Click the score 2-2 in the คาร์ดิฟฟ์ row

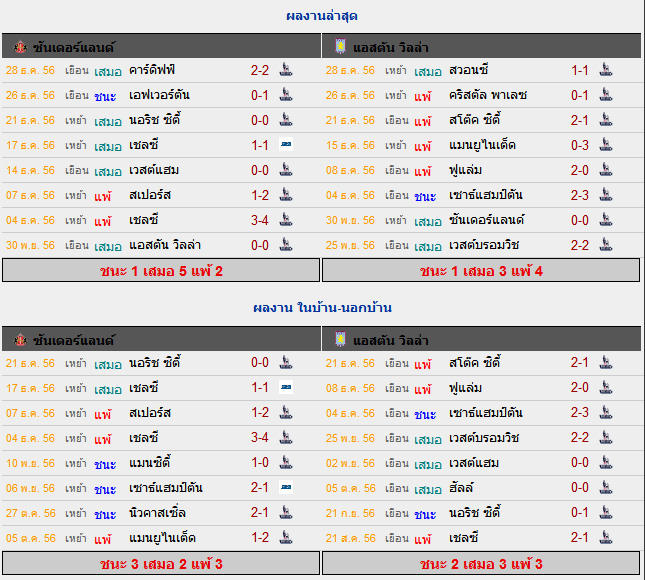(260, 70)
